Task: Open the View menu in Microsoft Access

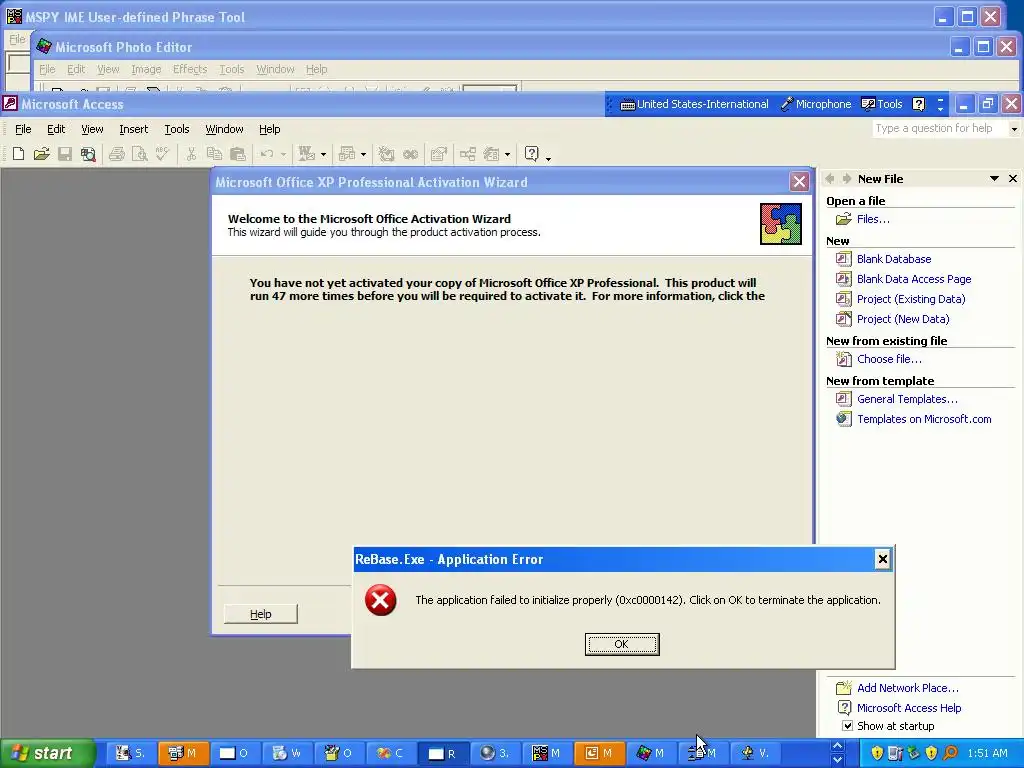Action: pos(92,129)
